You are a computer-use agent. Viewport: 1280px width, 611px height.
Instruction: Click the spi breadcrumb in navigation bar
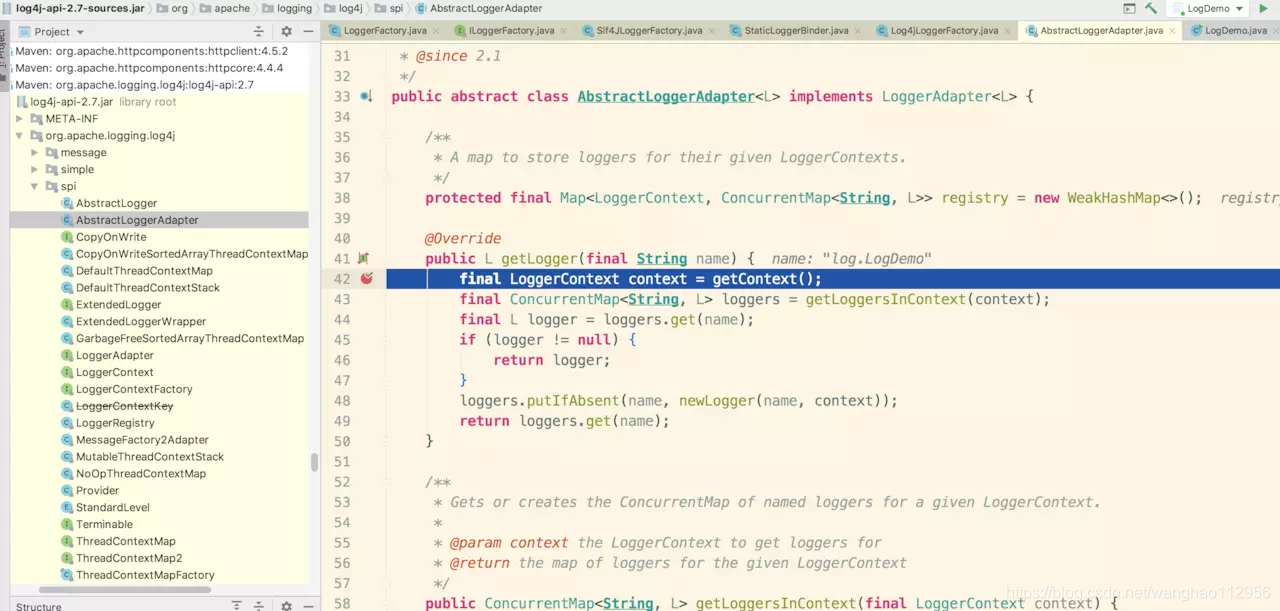(389, 8)
